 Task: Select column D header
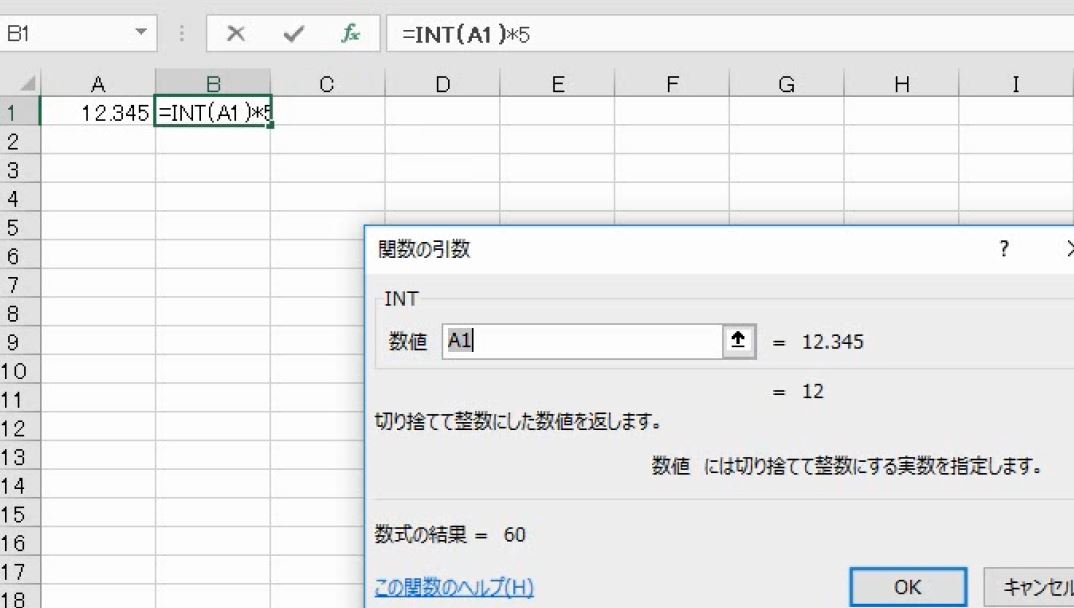point(441,84)
